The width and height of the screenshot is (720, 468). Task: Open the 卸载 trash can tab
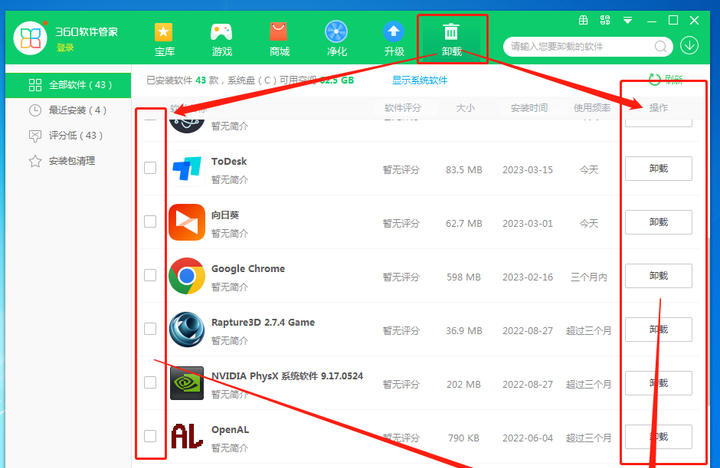click(451, 39)
